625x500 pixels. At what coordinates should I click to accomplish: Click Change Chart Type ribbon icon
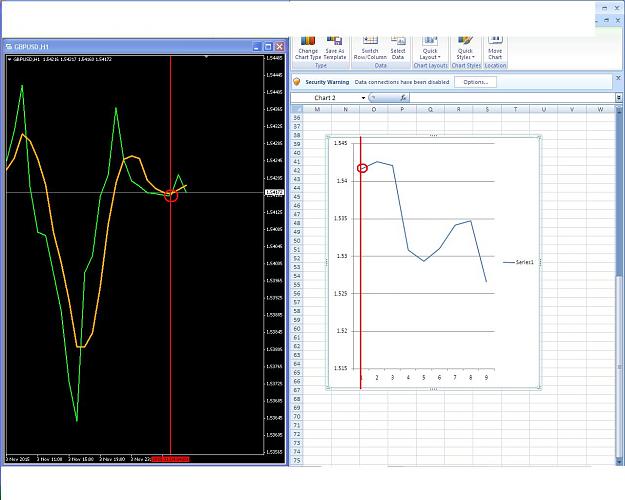tap(308, 48)
